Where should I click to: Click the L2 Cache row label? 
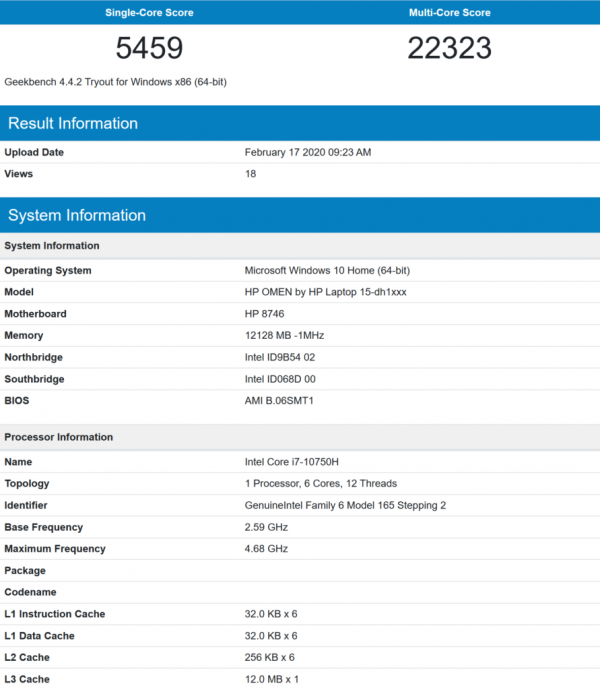[x=27, y=657]
